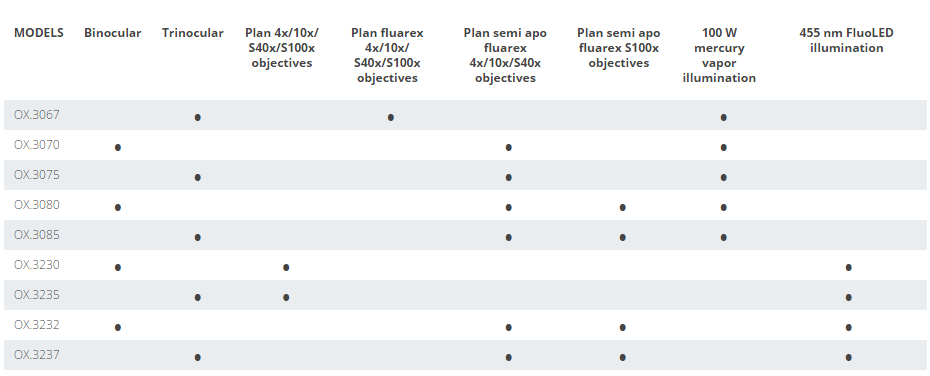Click the Plan objectives dot for OX.3235
Viewport: 930px width, 376px height.
286,297
